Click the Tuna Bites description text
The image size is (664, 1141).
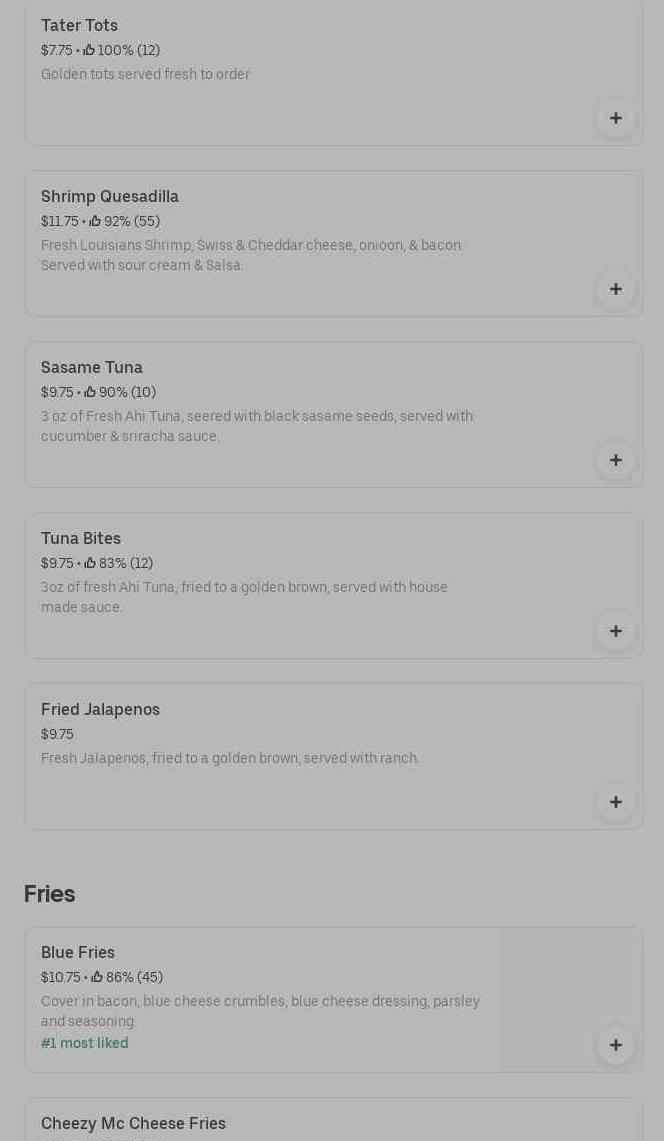tap(244, 597)
